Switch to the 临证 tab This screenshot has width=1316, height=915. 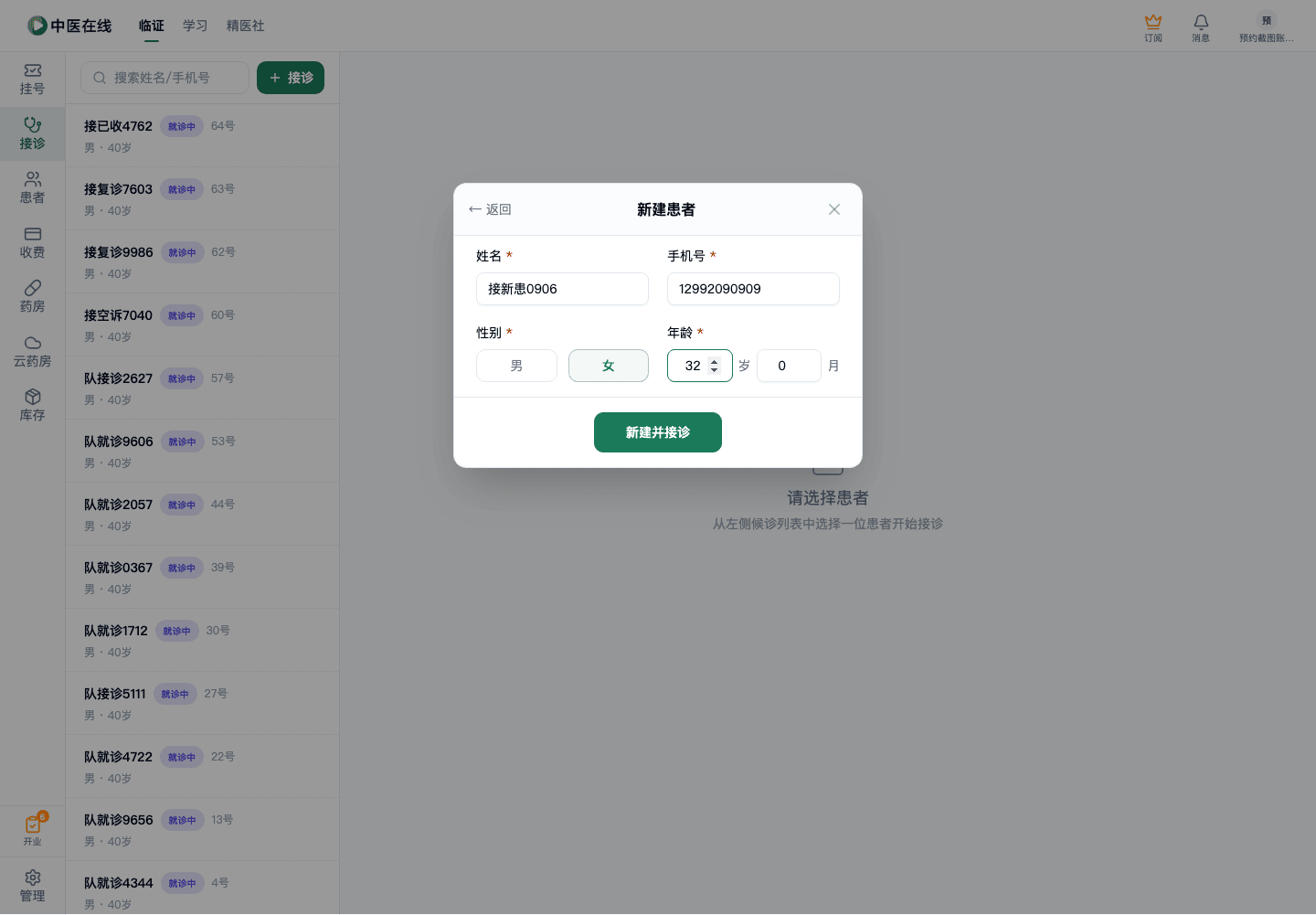click(152, 26)
